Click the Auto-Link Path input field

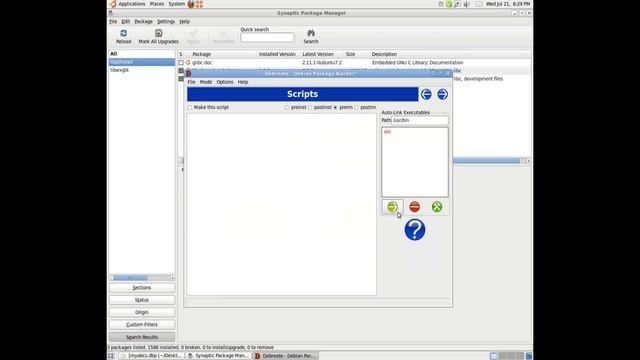(x=420, y=120)
